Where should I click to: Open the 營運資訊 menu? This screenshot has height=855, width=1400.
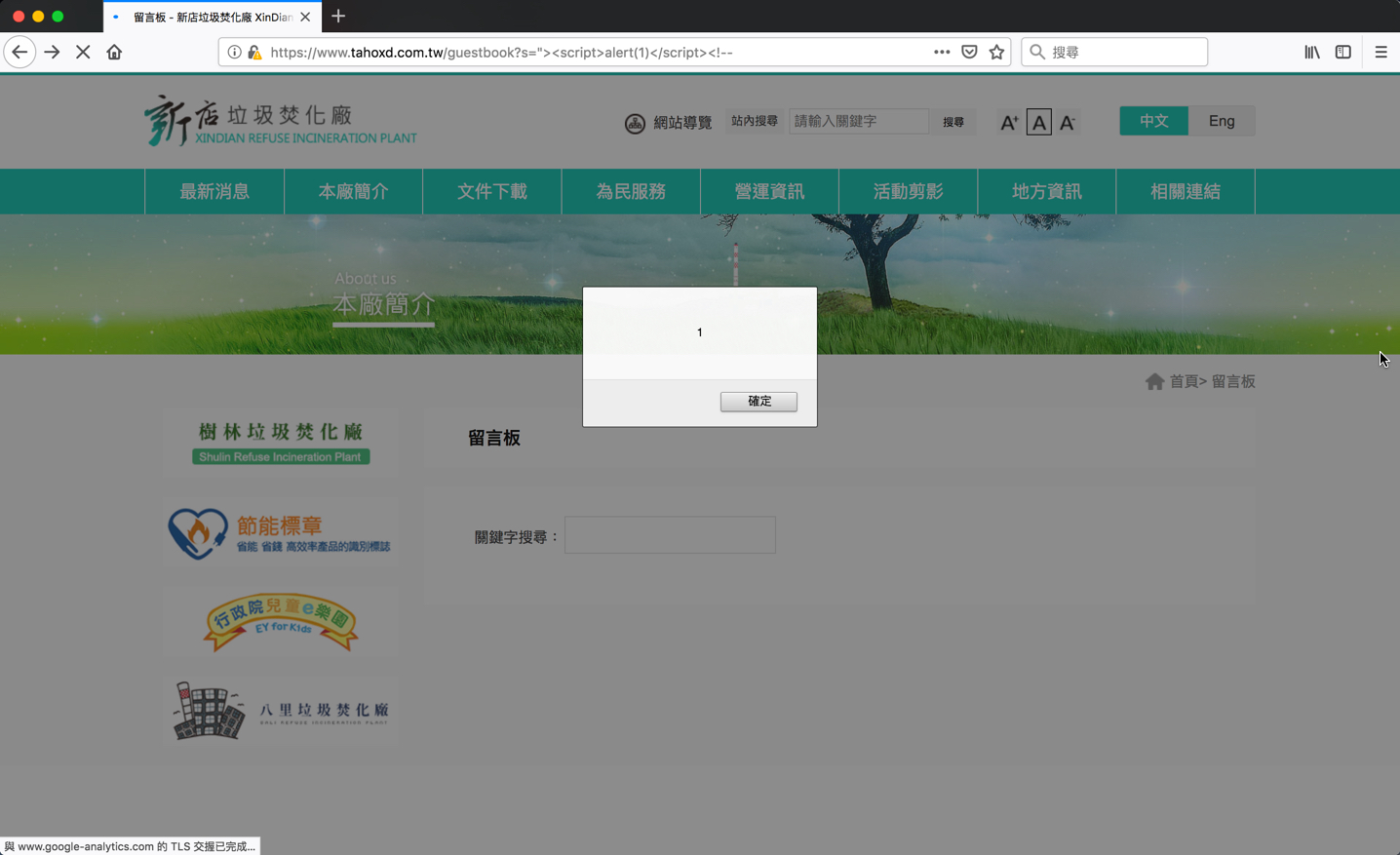(x=769, y=192)
